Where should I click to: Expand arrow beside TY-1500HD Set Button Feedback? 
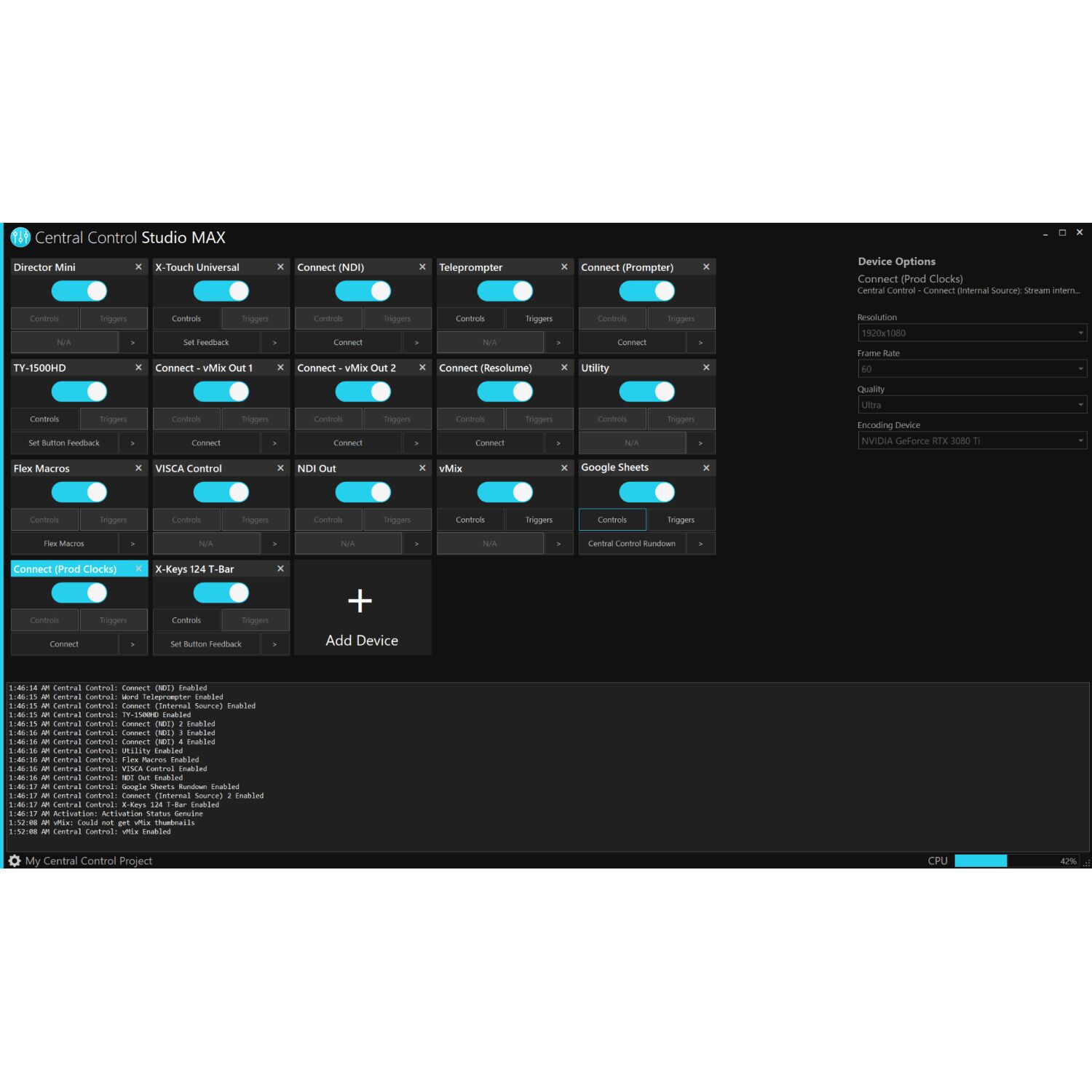(x=132, y=443)
